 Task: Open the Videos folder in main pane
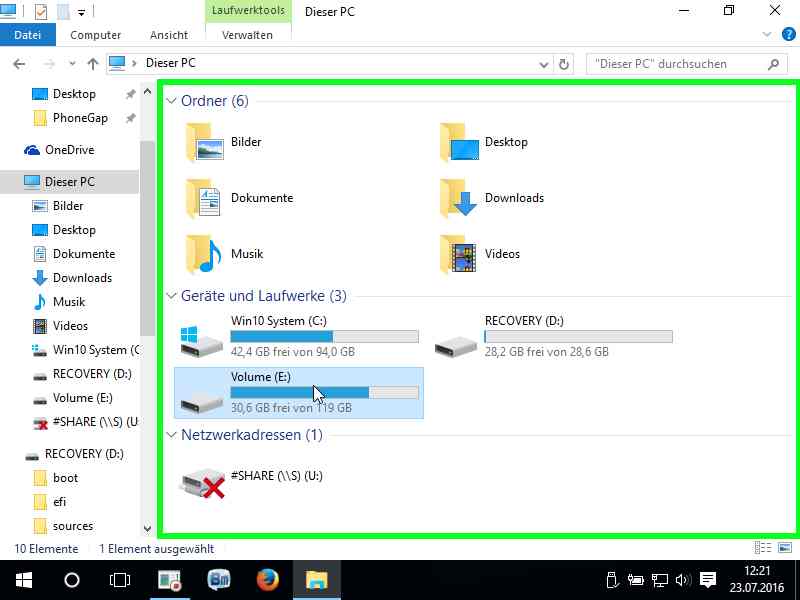pyautogui.click(x=480, y=254)
